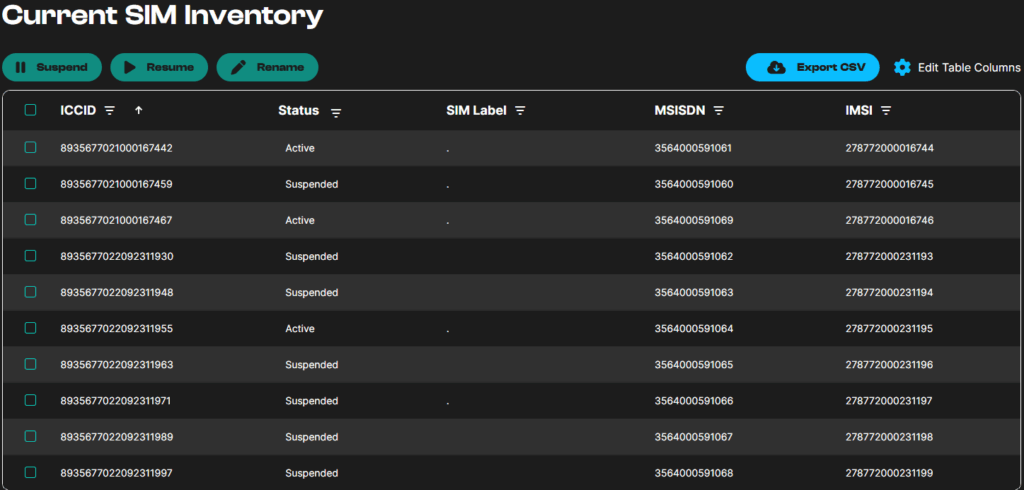This screenshot has height=490, width=1024.
Task: Select the checkbox for ICCID 8935677021000167442
Action: click(30, 148)
